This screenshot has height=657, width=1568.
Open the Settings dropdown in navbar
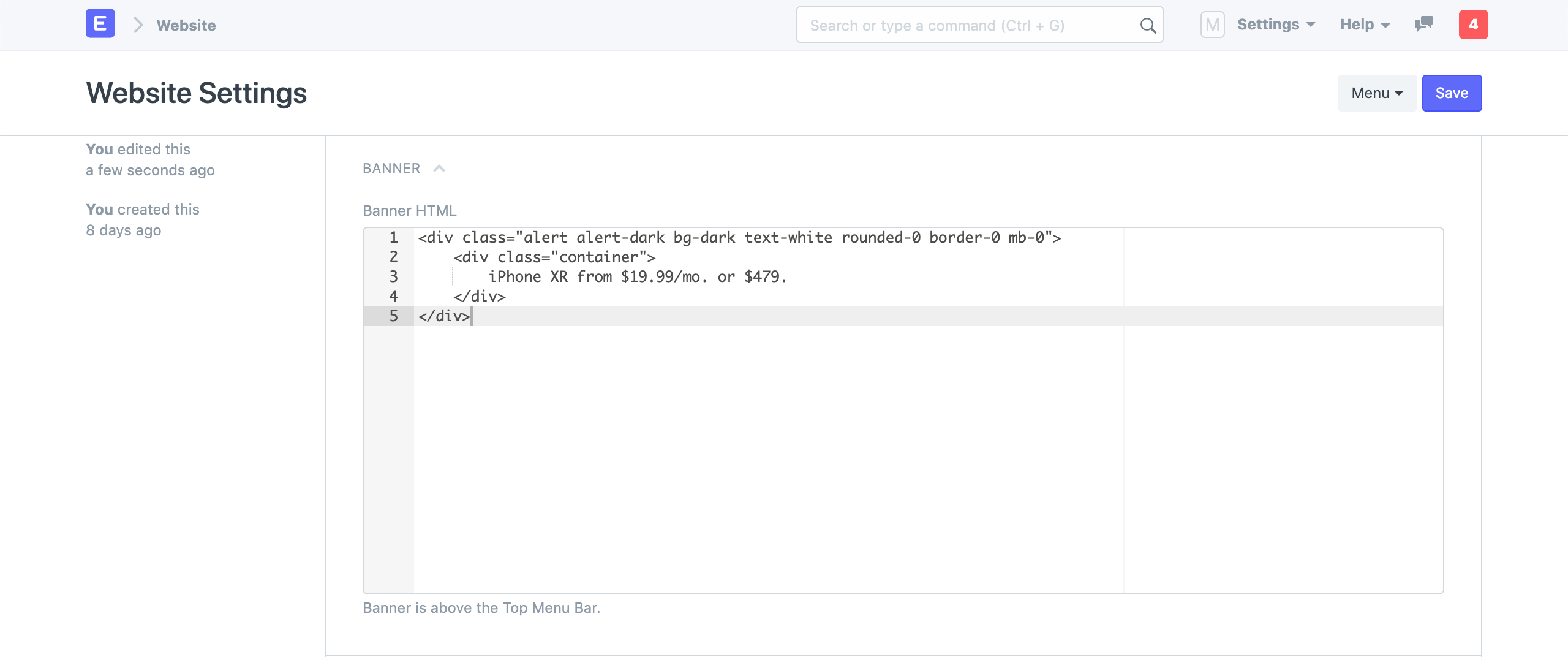tap(1276, 25)
